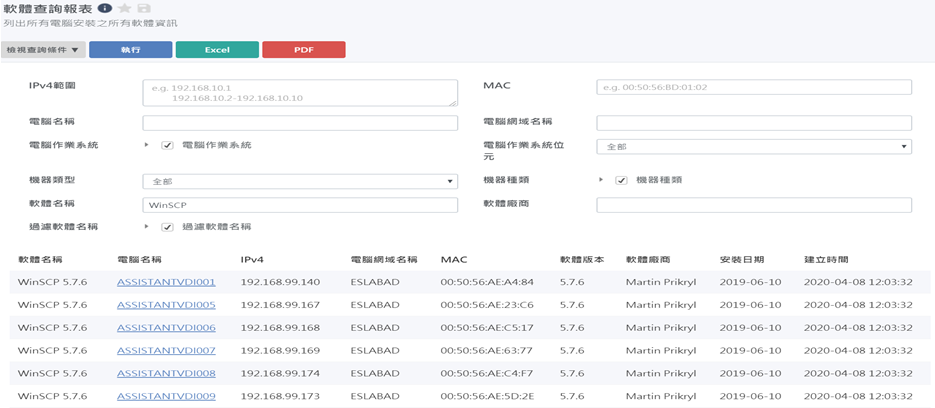Export the report as PDF

[304, 49]
